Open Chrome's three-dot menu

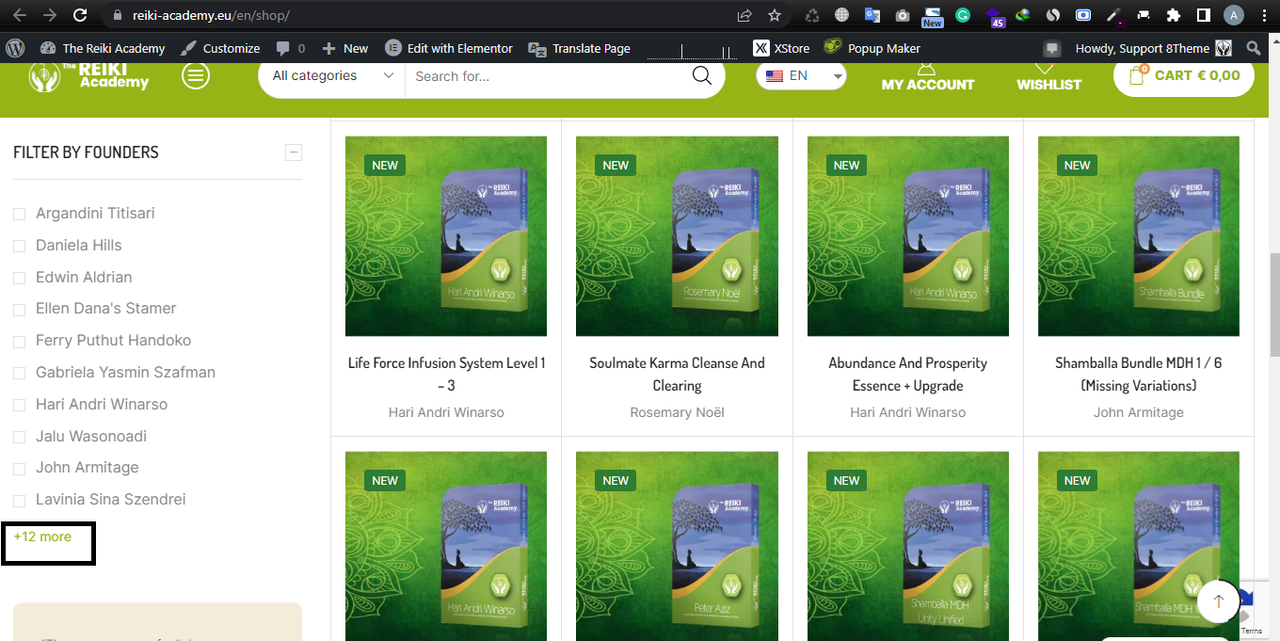(1263, 16)
